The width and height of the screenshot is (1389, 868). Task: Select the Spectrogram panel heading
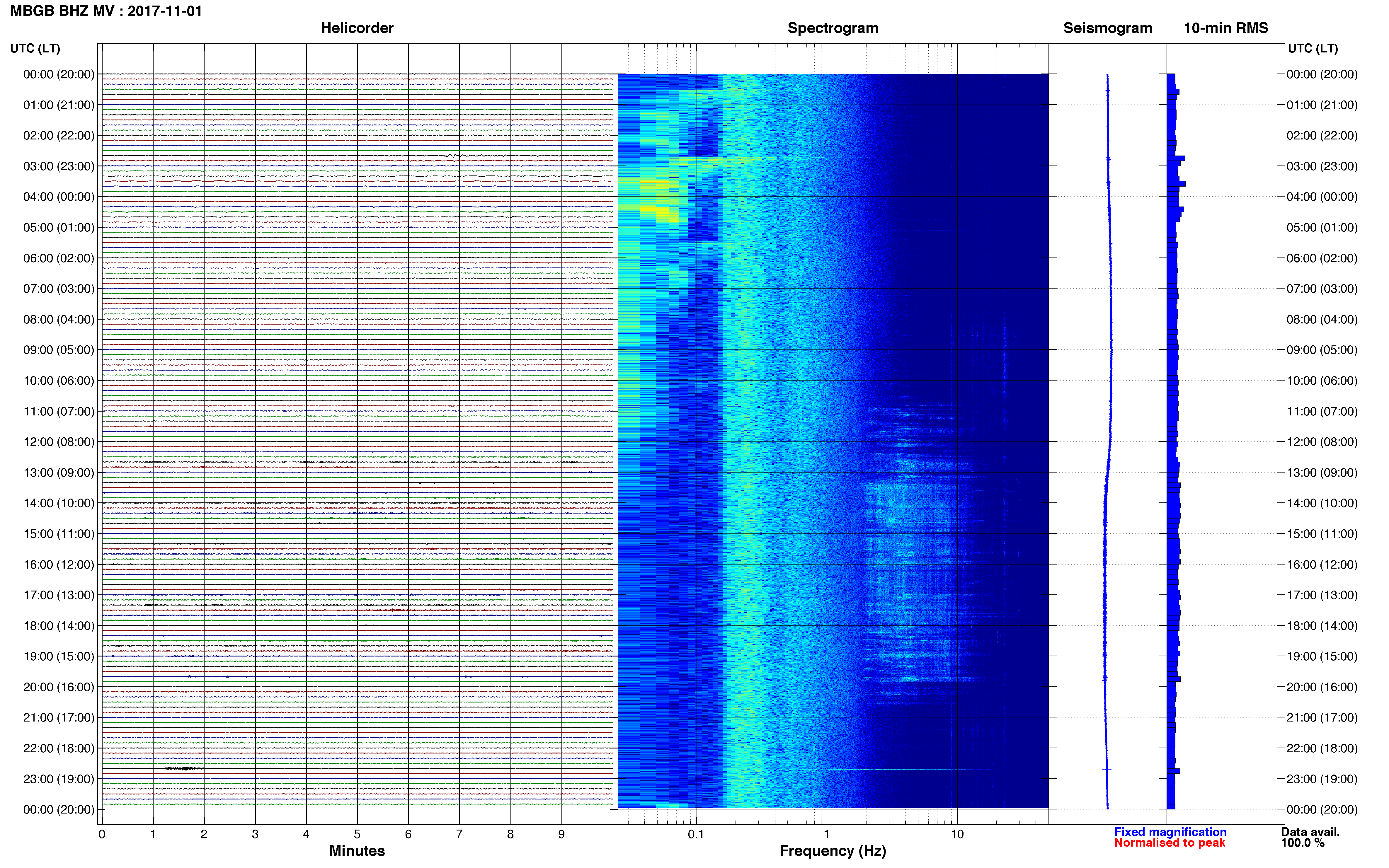(833, 28)
